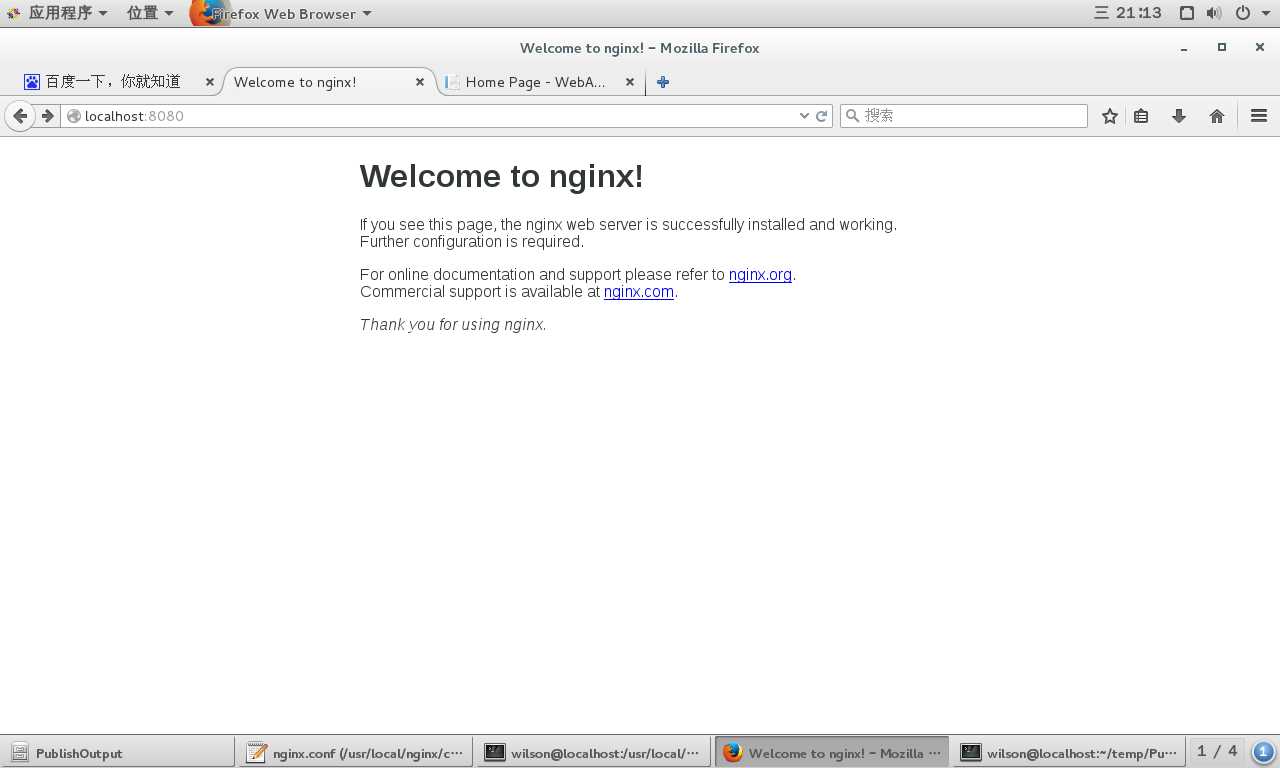Switch to the Baidu tab
The image size is (1280, 768).
tap(112, 82)
